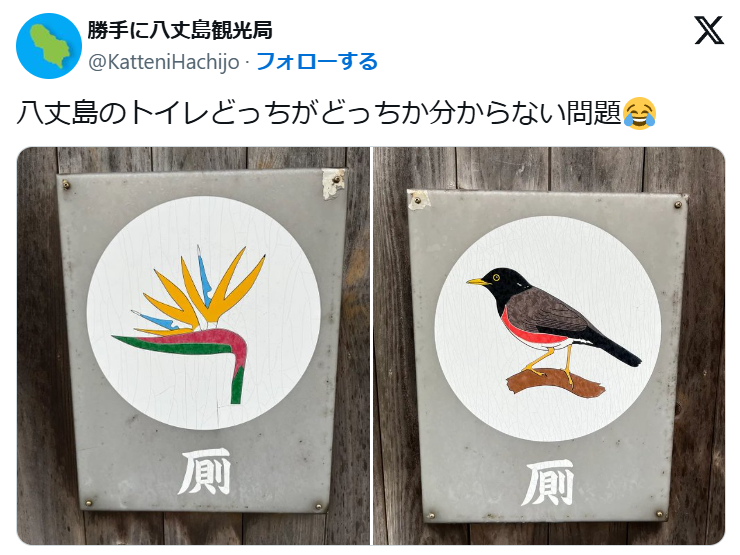Click the 厠 kanji on the bird sign
The image size is (740, 555).
point(548,482)
